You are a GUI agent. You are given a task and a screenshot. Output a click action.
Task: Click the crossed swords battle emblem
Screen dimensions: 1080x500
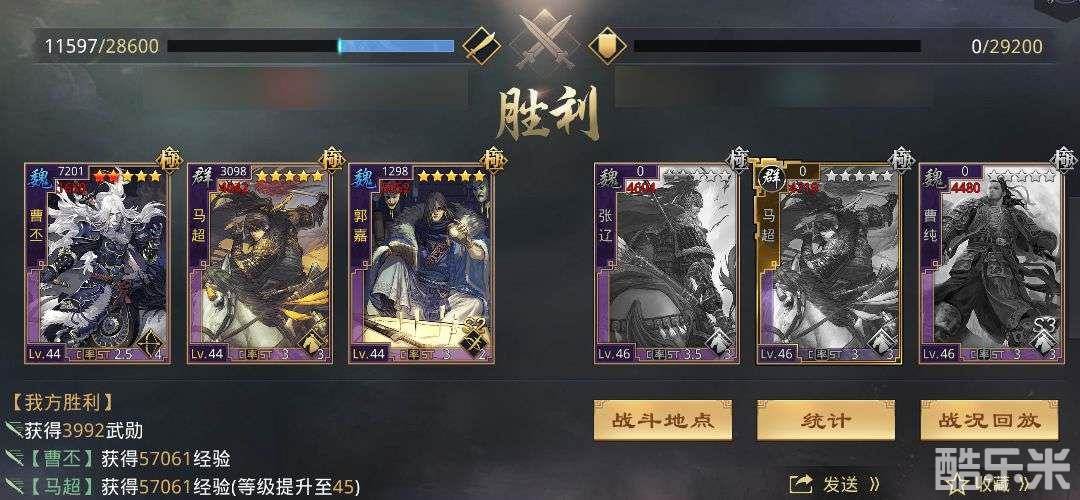(x=544, y=39)
